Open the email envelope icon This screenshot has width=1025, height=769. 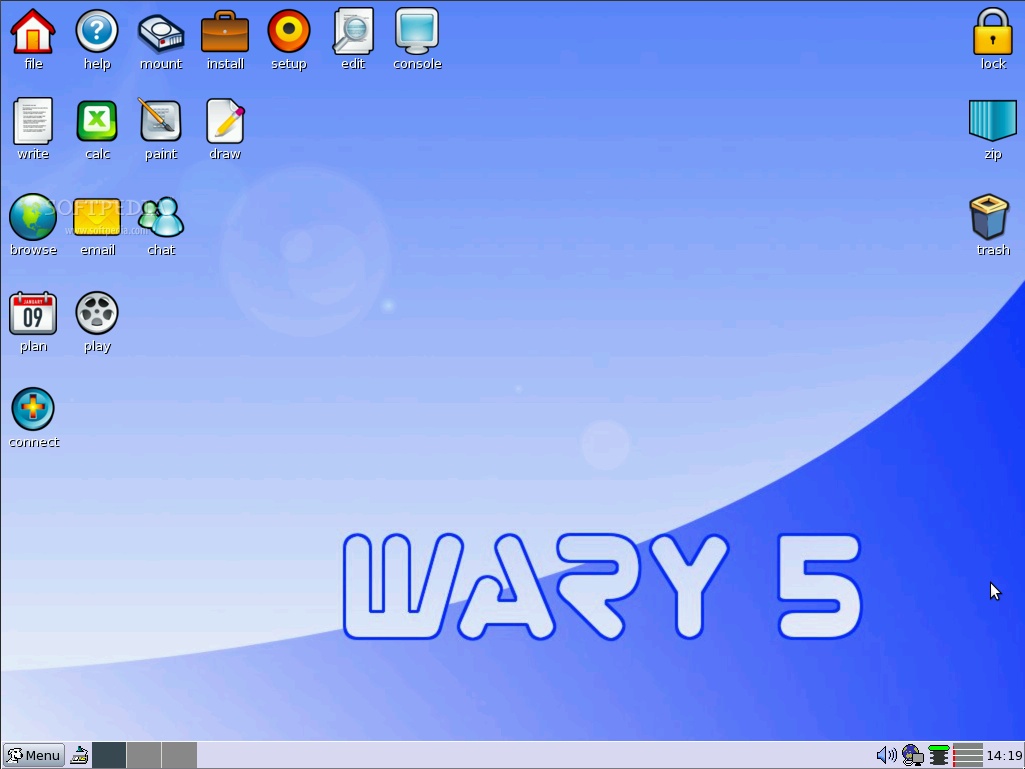click(97, 218)
